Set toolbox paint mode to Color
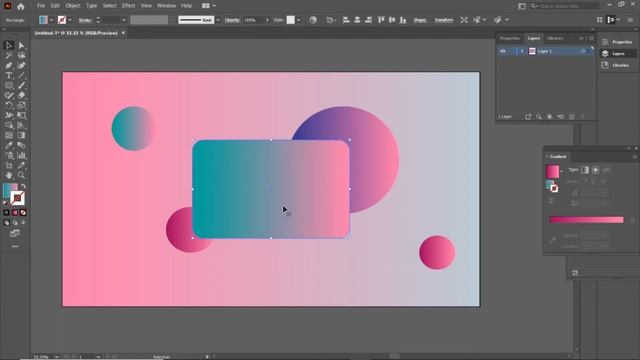Image resolution: width=640 pixels, height=360 pixels. pyautogui.click(x=6, y=213)
